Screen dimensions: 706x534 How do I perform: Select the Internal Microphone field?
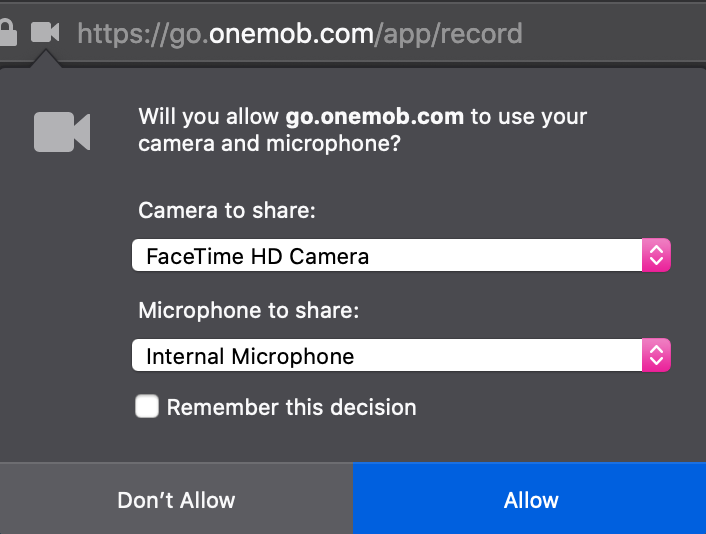(401, 355)
